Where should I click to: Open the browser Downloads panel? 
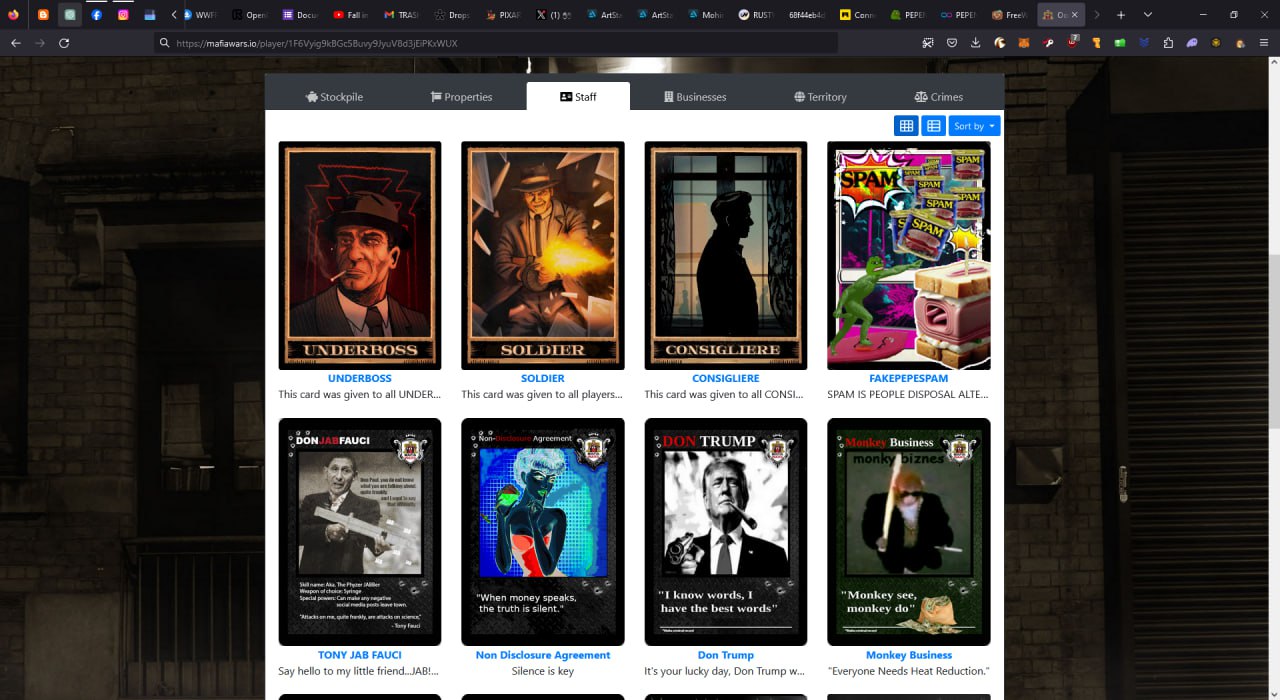[976, 43]
